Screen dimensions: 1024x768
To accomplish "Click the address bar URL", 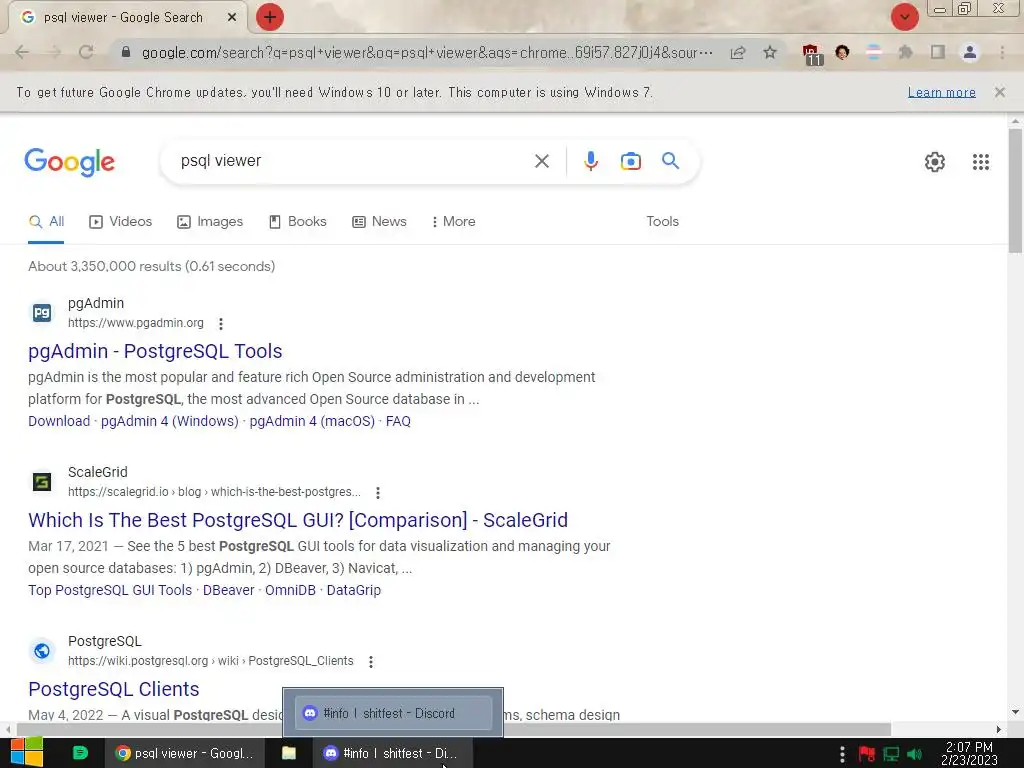I will (x=427, y=52).
